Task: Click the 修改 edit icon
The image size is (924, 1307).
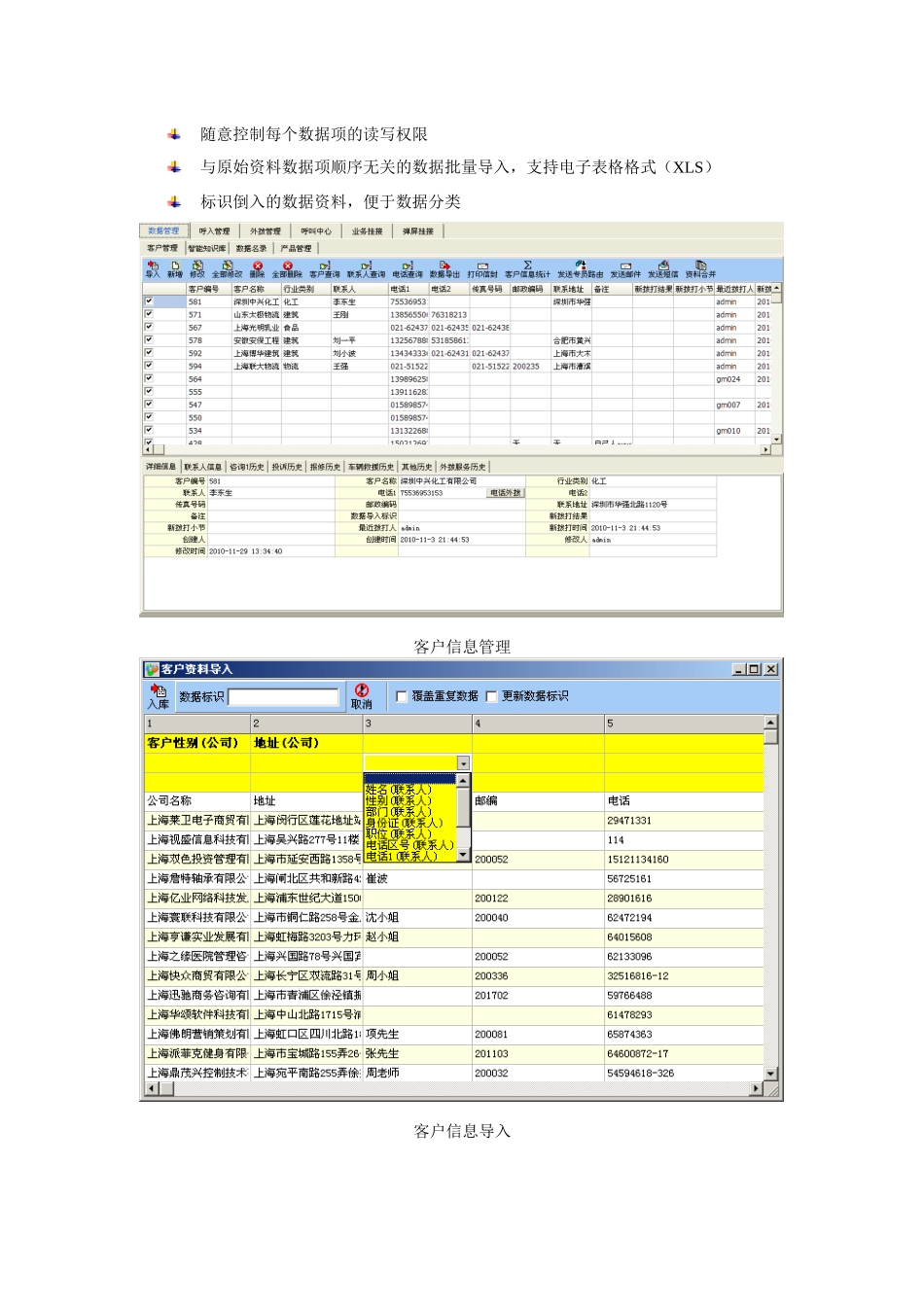Action: 197,269
